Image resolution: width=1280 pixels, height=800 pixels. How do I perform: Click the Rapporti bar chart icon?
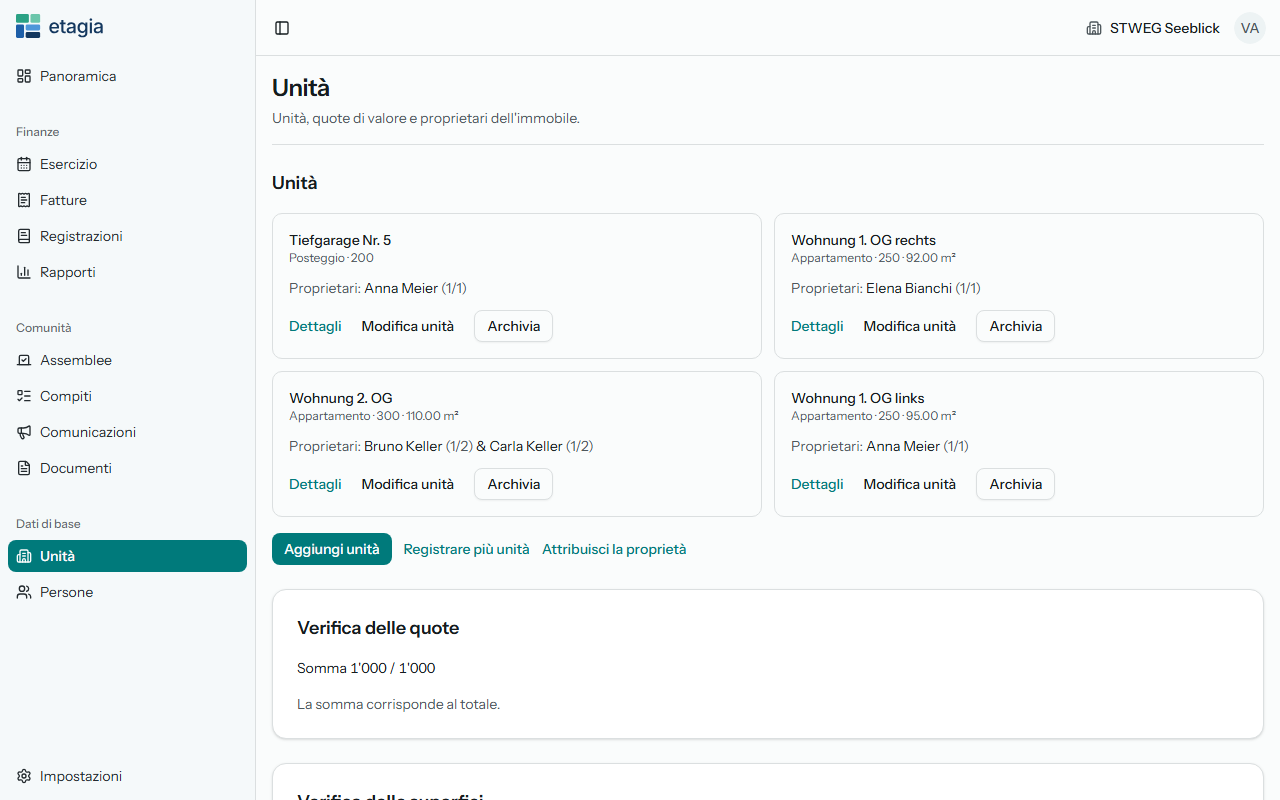point(24,272)
